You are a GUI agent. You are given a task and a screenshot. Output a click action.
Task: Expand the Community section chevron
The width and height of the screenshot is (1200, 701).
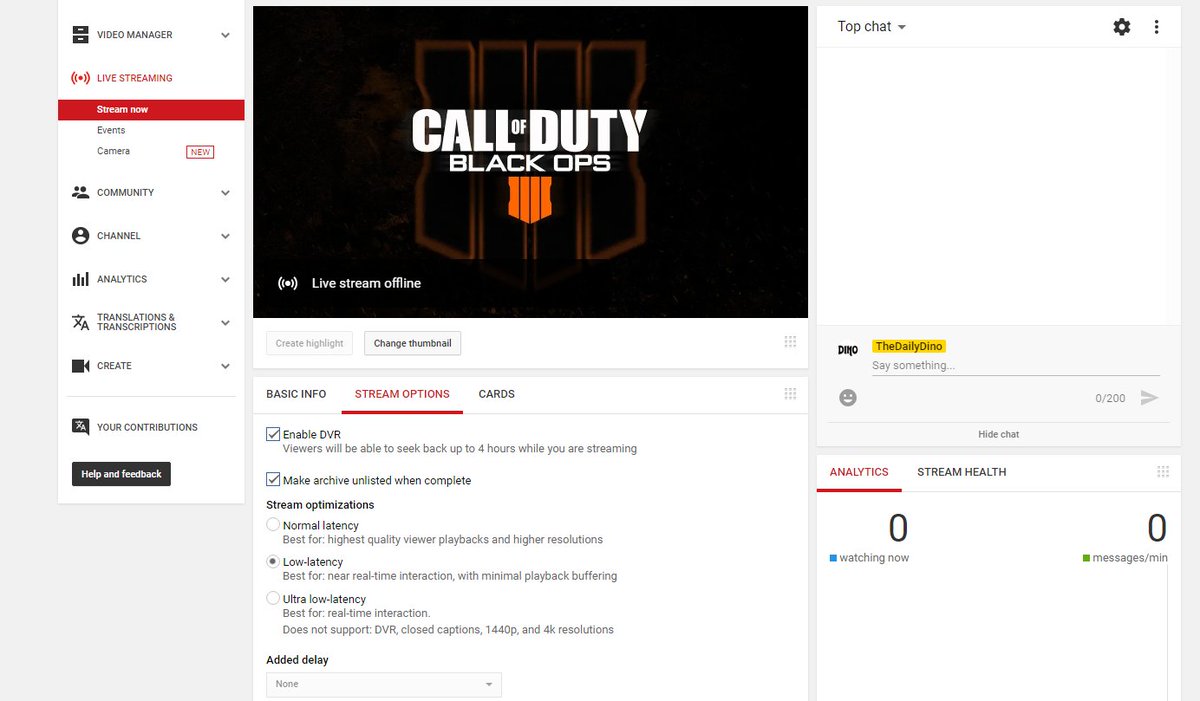coord(226,193)
